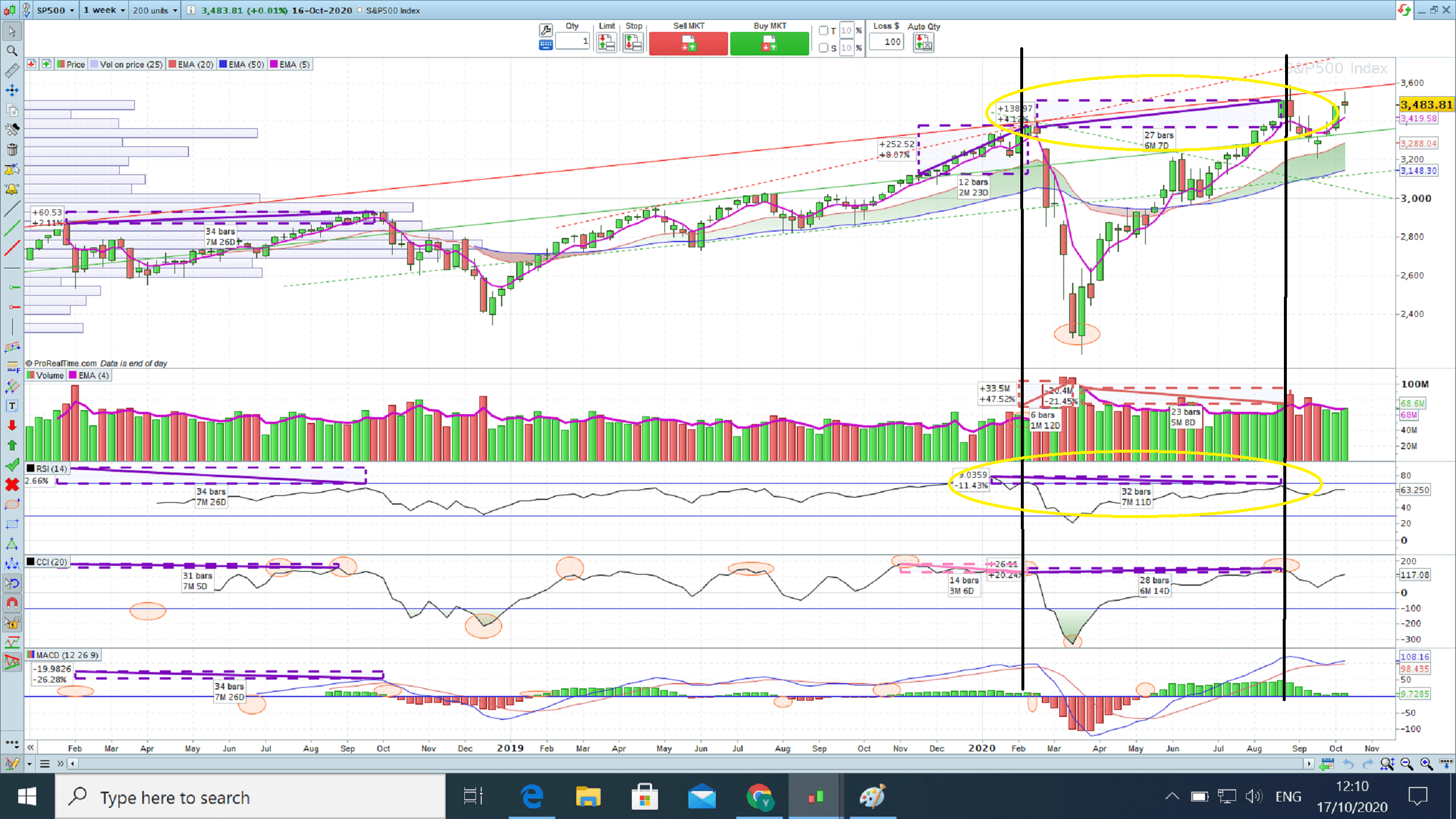Image resolution: width=1456 pixels, height=819 pixels.
Task: Click the zoom out magnifier button
Action: point(1406,764)
